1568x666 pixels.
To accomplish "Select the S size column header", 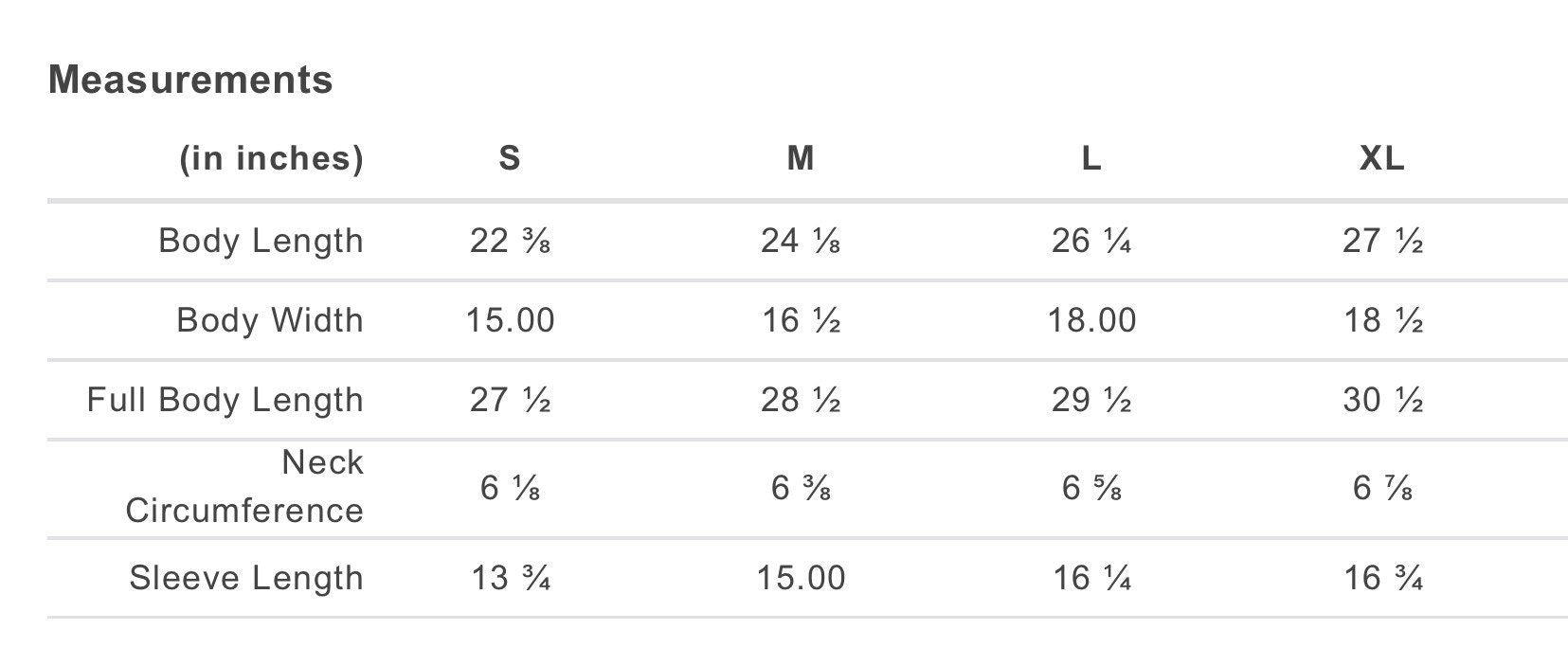I will tap(510, 158).
